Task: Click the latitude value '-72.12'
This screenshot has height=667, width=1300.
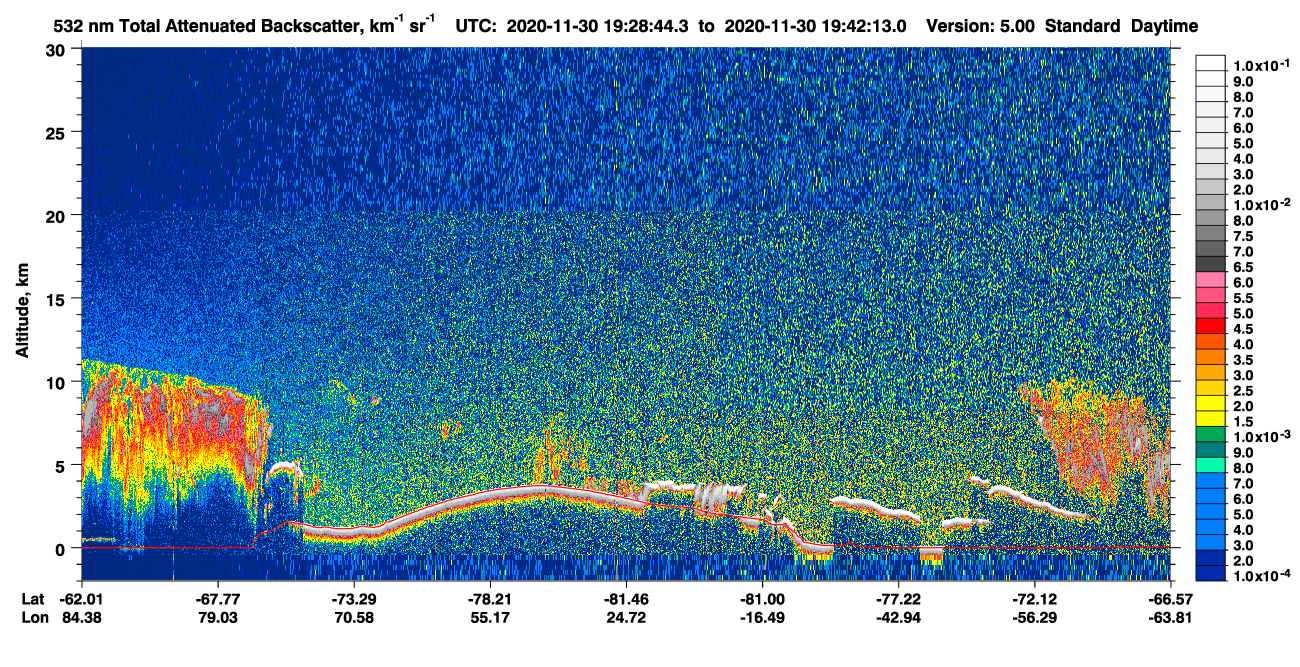Action: click(1035, 599)
